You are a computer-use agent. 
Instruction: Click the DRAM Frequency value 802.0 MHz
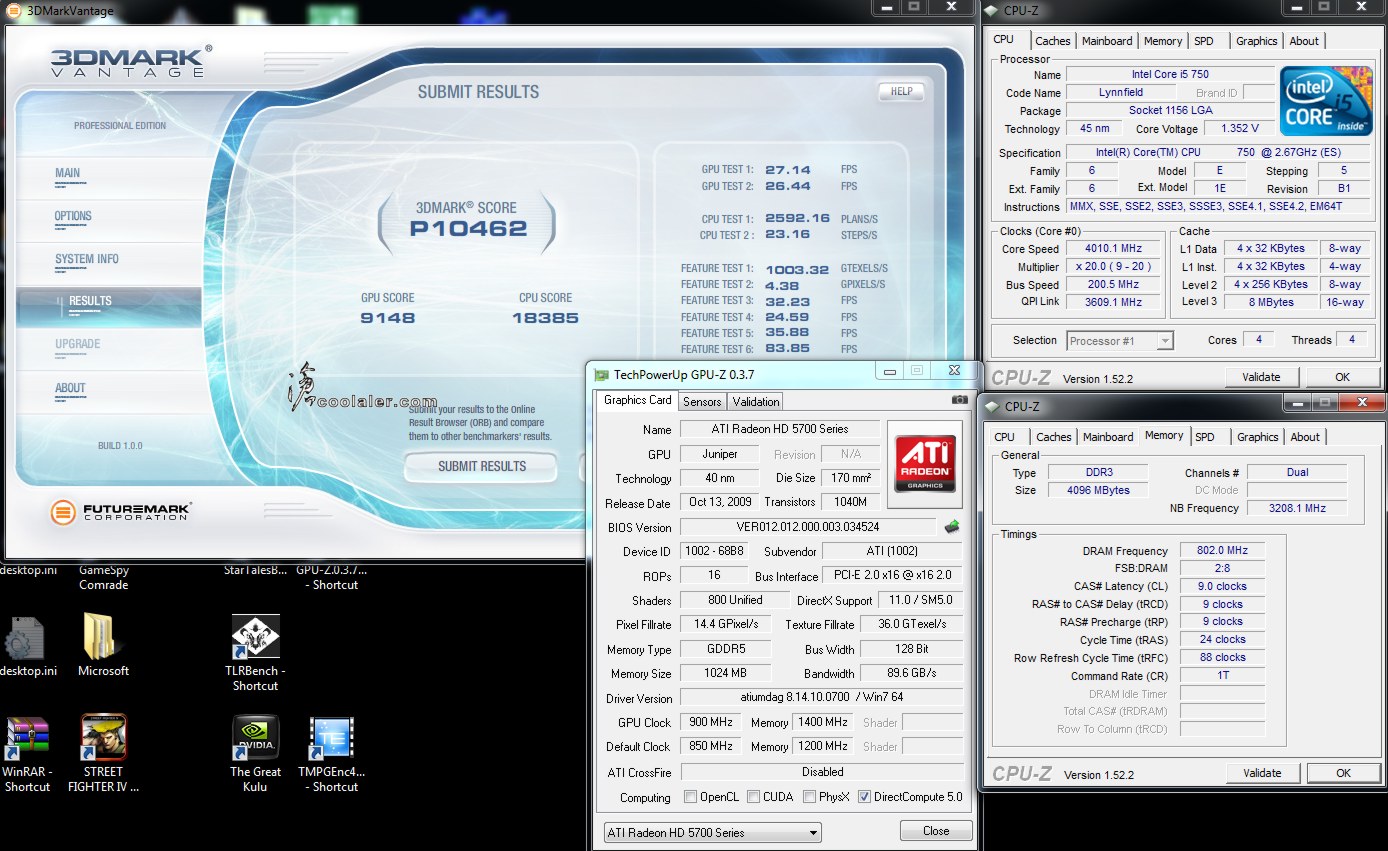coord(1222,551)
